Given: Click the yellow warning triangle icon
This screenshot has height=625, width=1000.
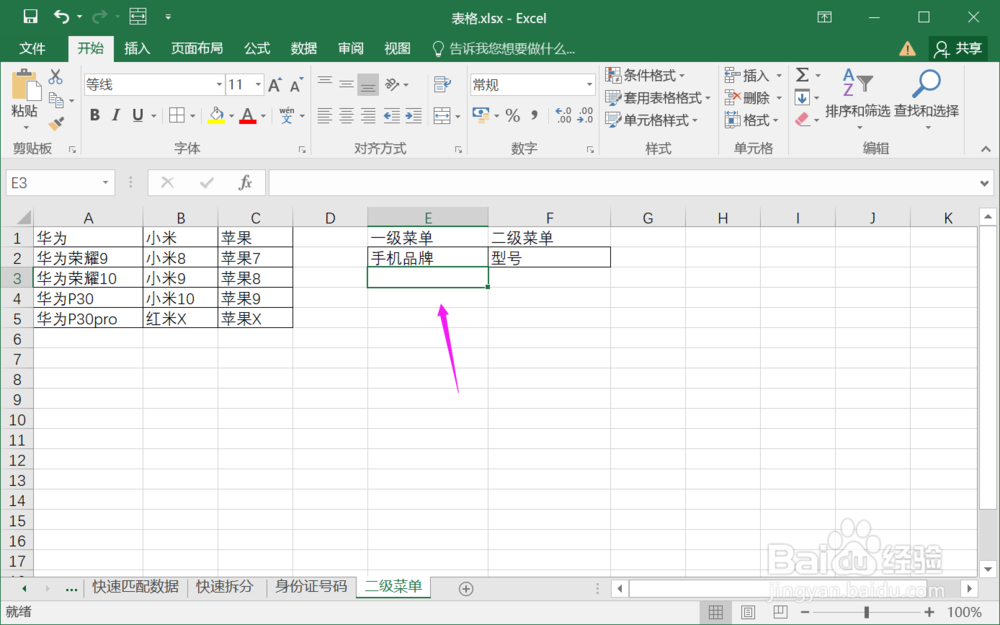Looking at the screenshot, I should [907, 48].
